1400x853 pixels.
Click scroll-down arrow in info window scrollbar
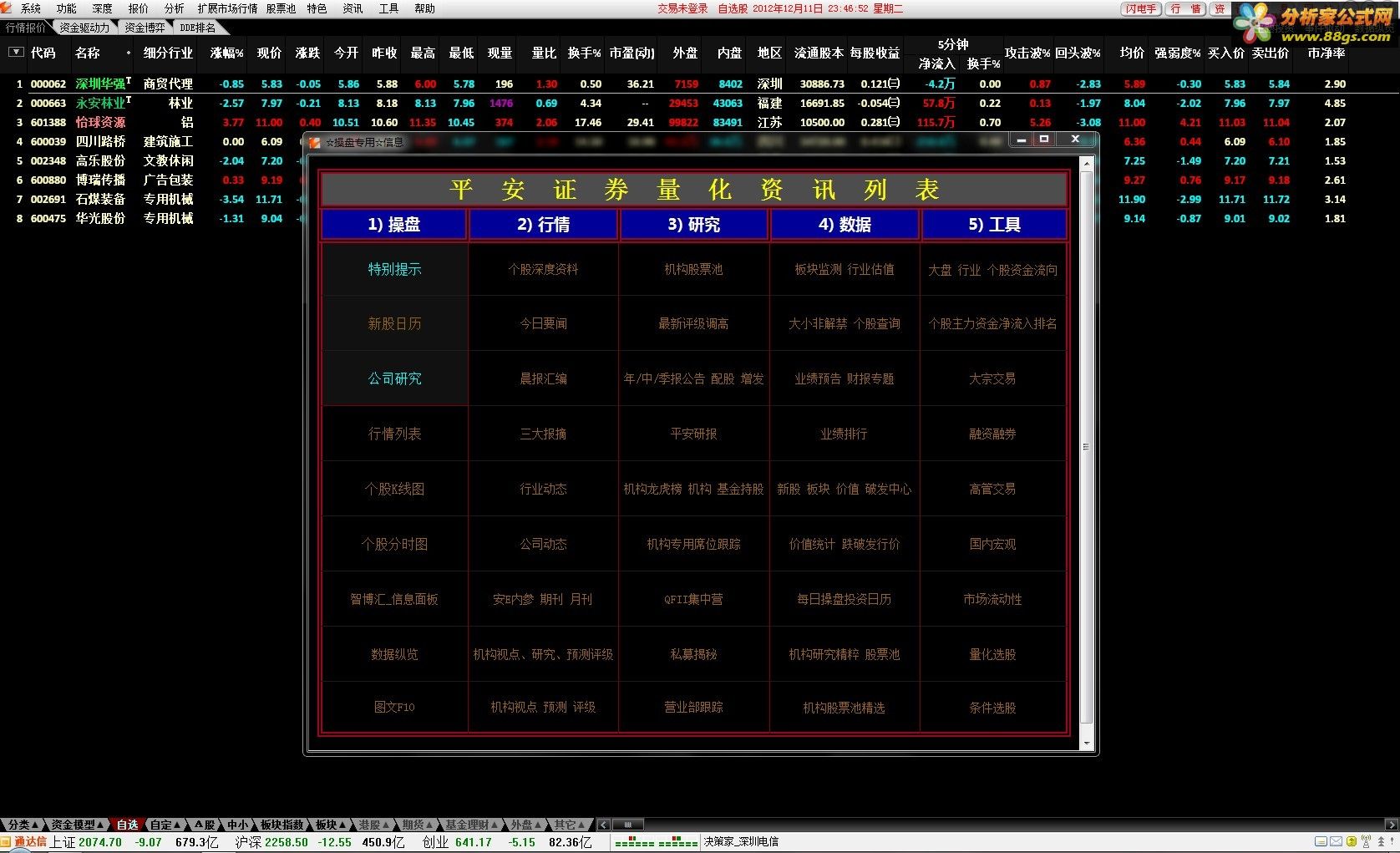point(1087,744)
